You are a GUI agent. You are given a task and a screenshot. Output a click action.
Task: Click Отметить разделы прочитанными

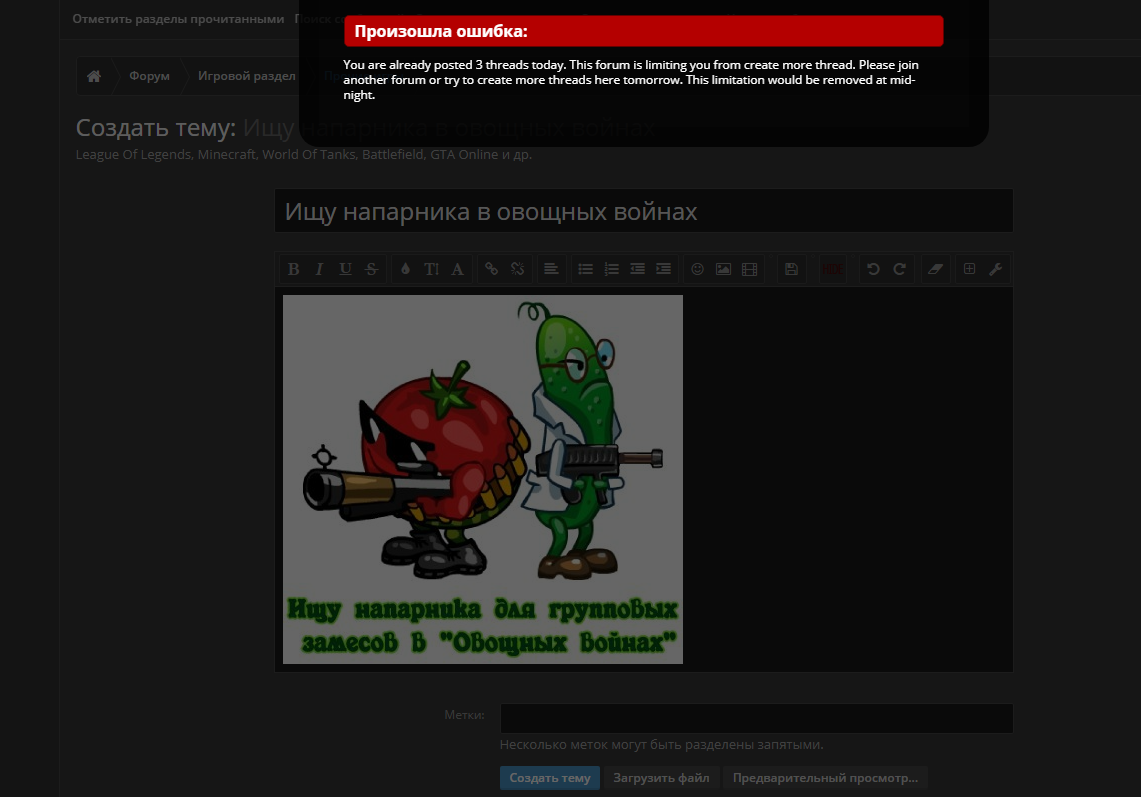click(x=178, y=19)
